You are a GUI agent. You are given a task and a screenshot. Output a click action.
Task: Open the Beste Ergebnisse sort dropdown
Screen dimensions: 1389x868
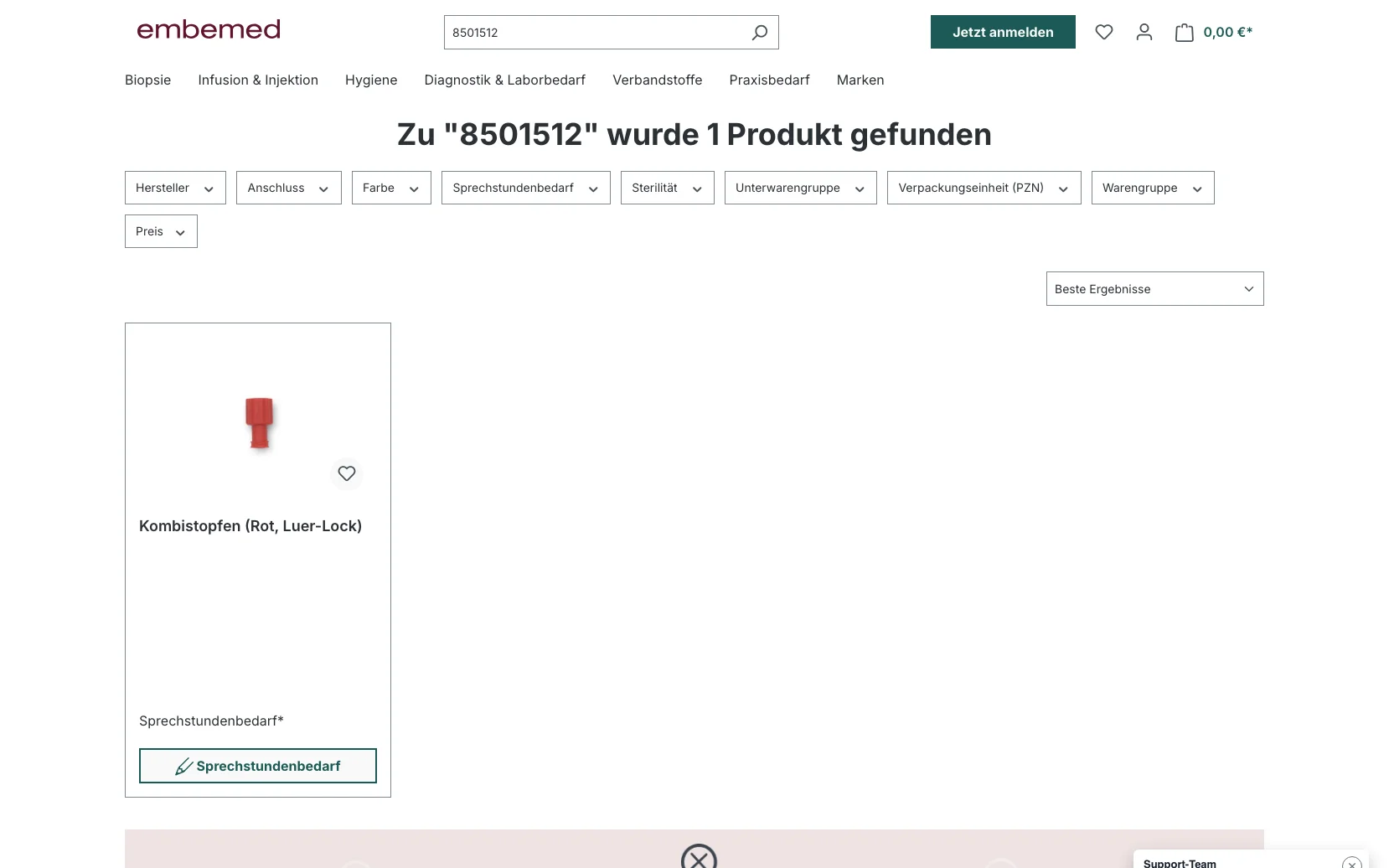point(1154,289)
